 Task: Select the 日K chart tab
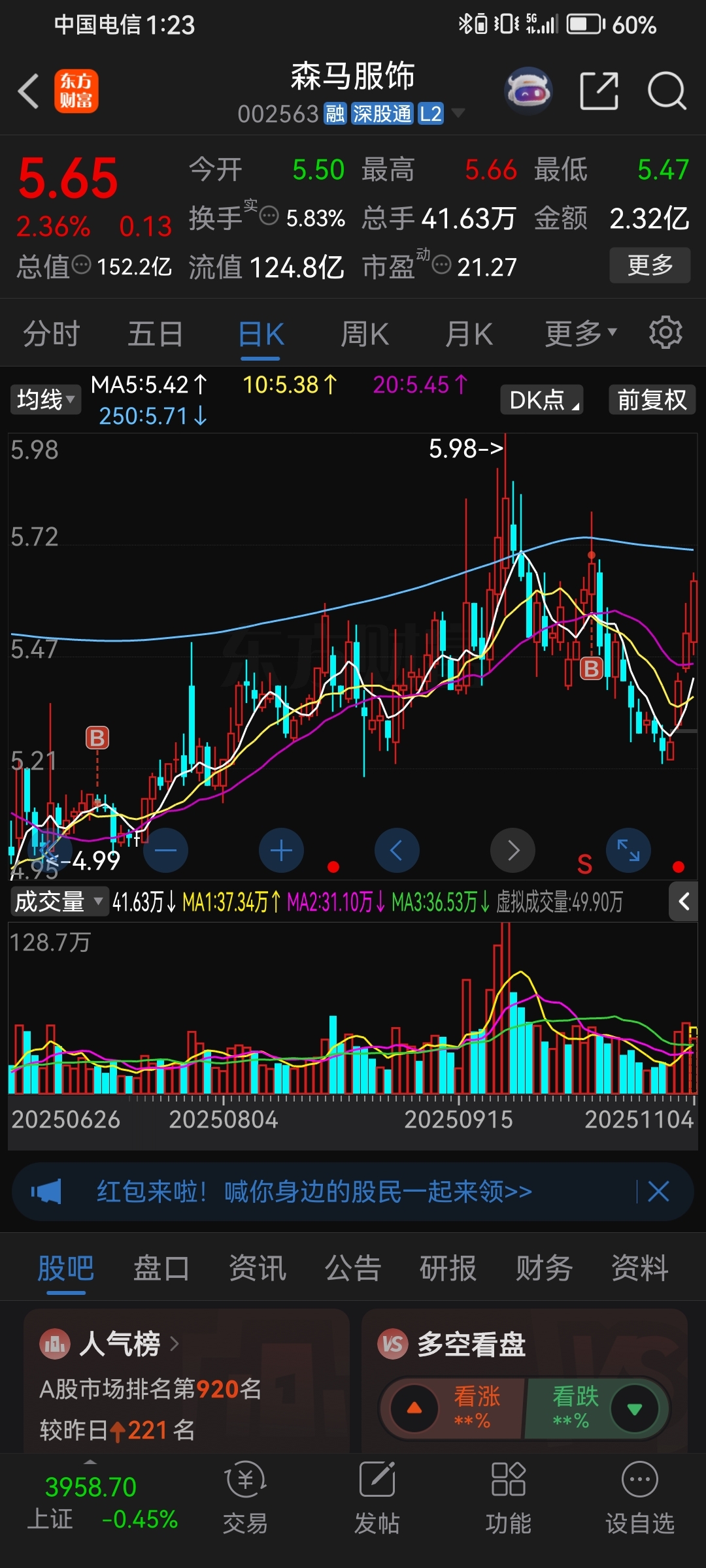[261, 335]
